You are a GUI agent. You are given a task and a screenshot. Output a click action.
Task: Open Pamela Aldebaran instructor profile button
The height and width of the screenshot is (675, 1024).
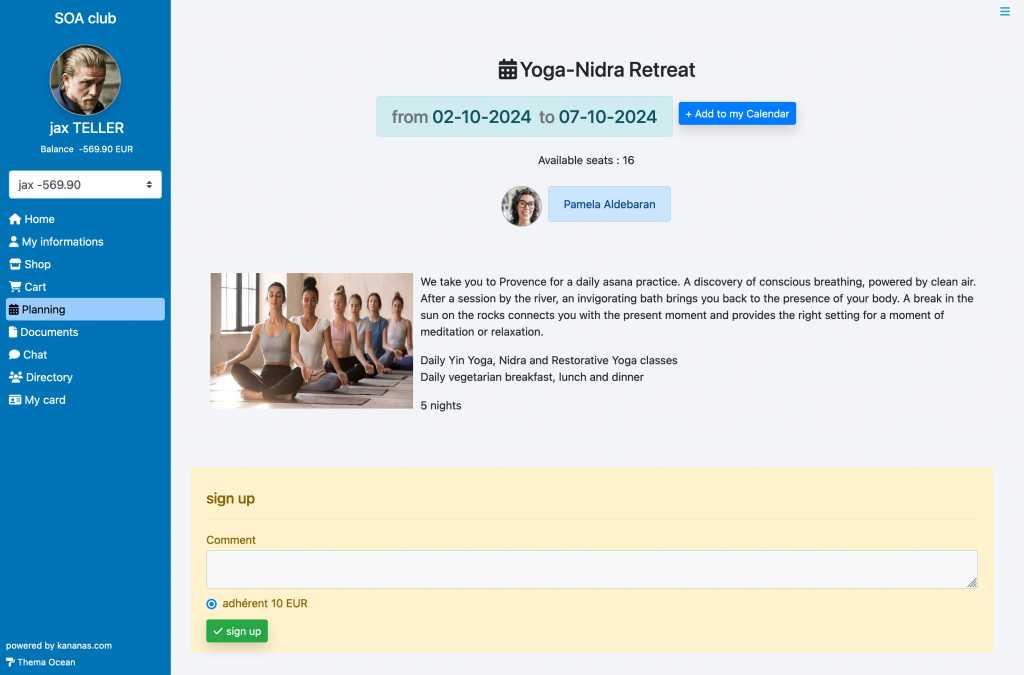[x=609, y=204]
